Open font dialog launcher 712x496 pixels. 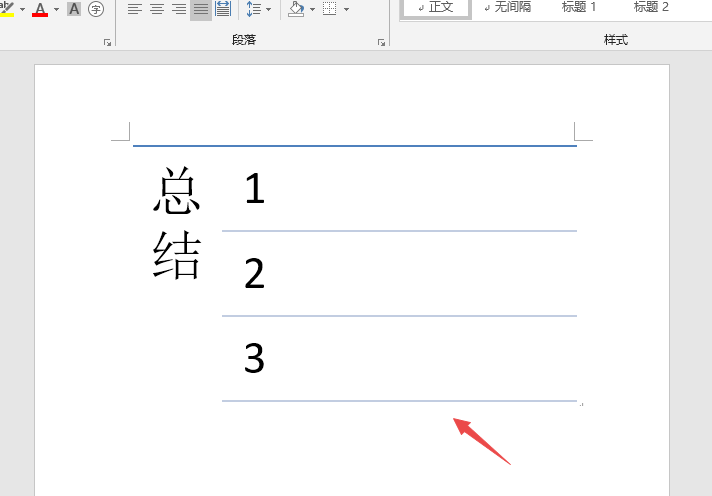[x=108, y=42]
